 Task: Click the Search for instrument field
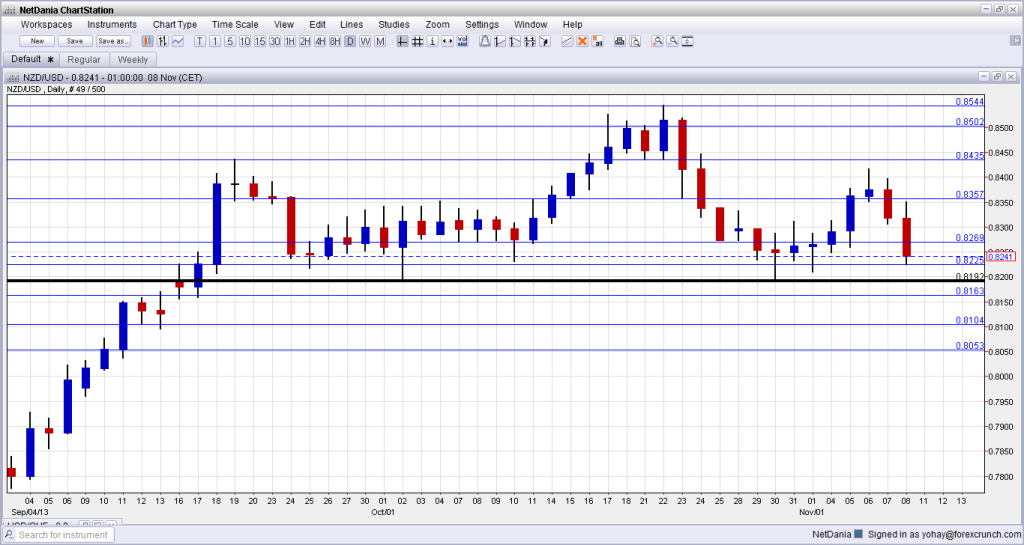[x=57, y=535]
